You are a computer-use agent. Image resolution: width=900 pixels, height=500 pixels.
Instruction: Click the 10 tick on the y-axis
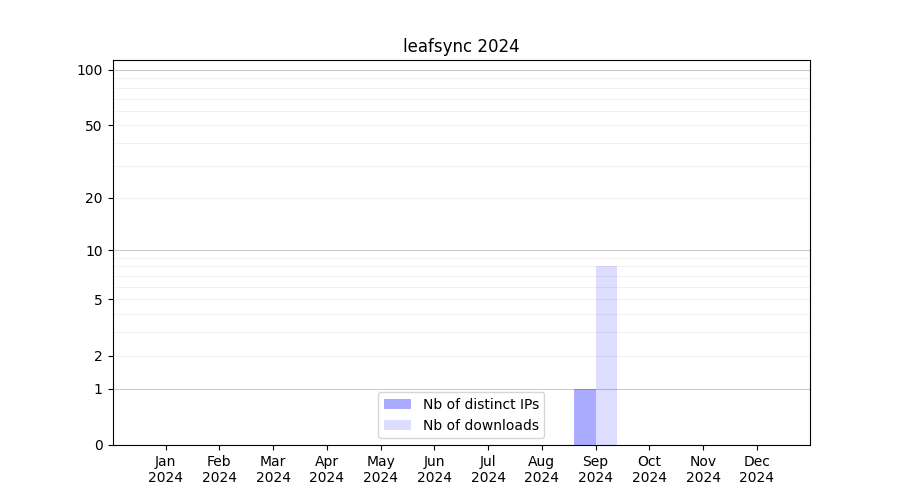pos(94,251)
